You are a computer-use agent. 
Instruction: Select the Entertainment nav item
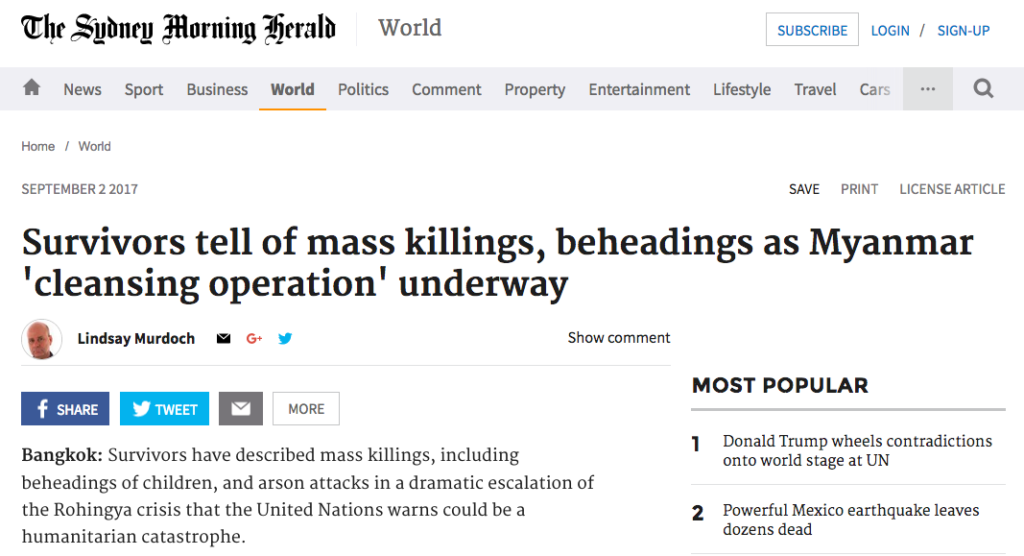[x=639, y=90]
